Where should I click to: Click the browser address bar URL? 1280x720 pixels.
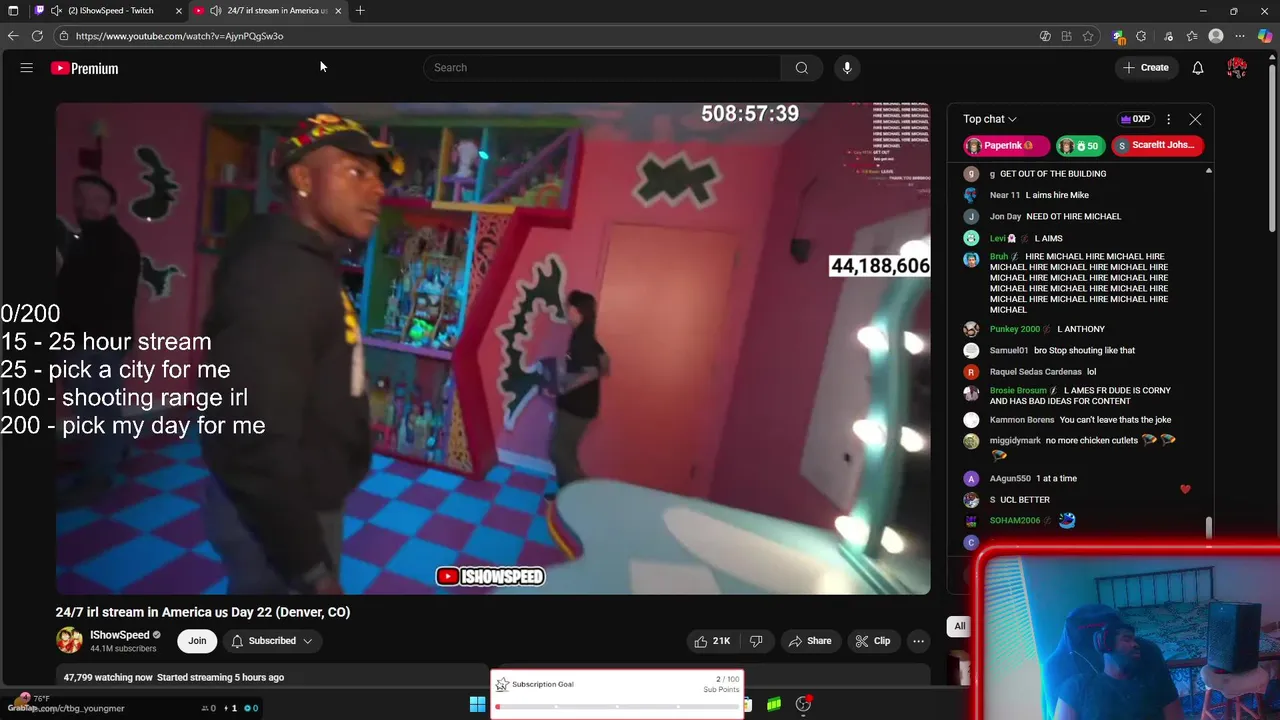point(180,36)
